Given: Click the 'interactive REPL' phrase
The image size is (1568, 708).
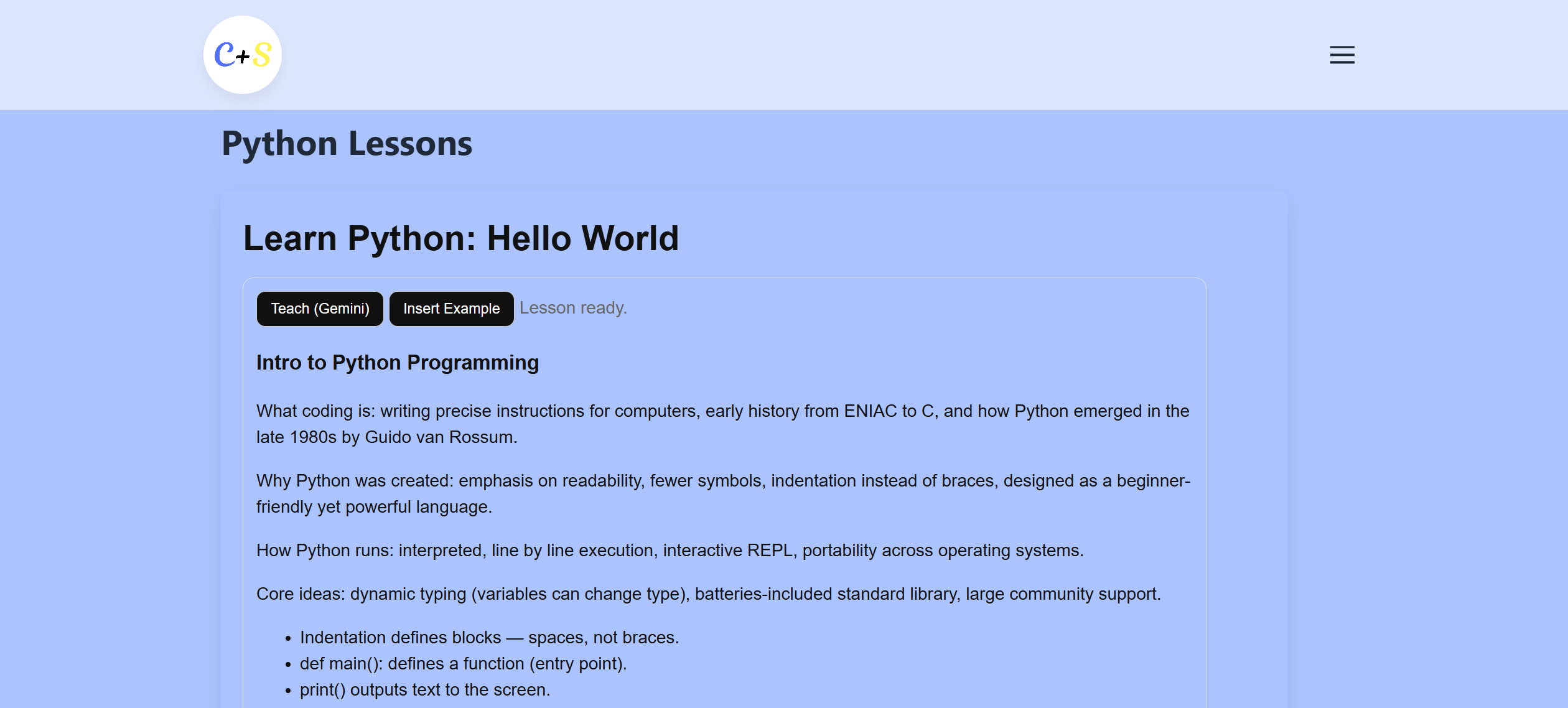Looking at the screenshot, I should point(727,551).
